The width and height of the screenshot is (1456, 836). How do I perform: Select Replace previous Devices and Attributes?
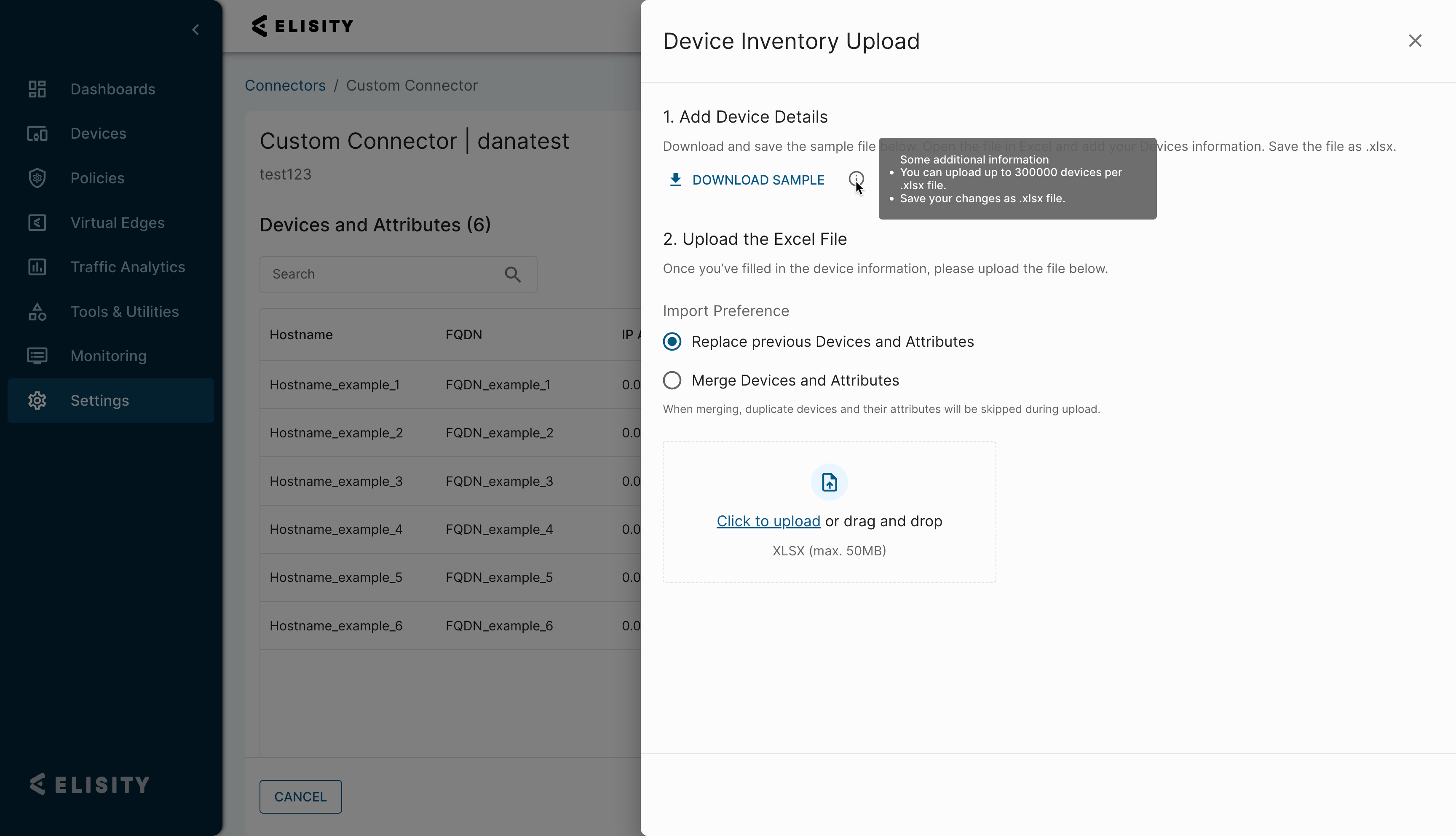click(672, 342)
